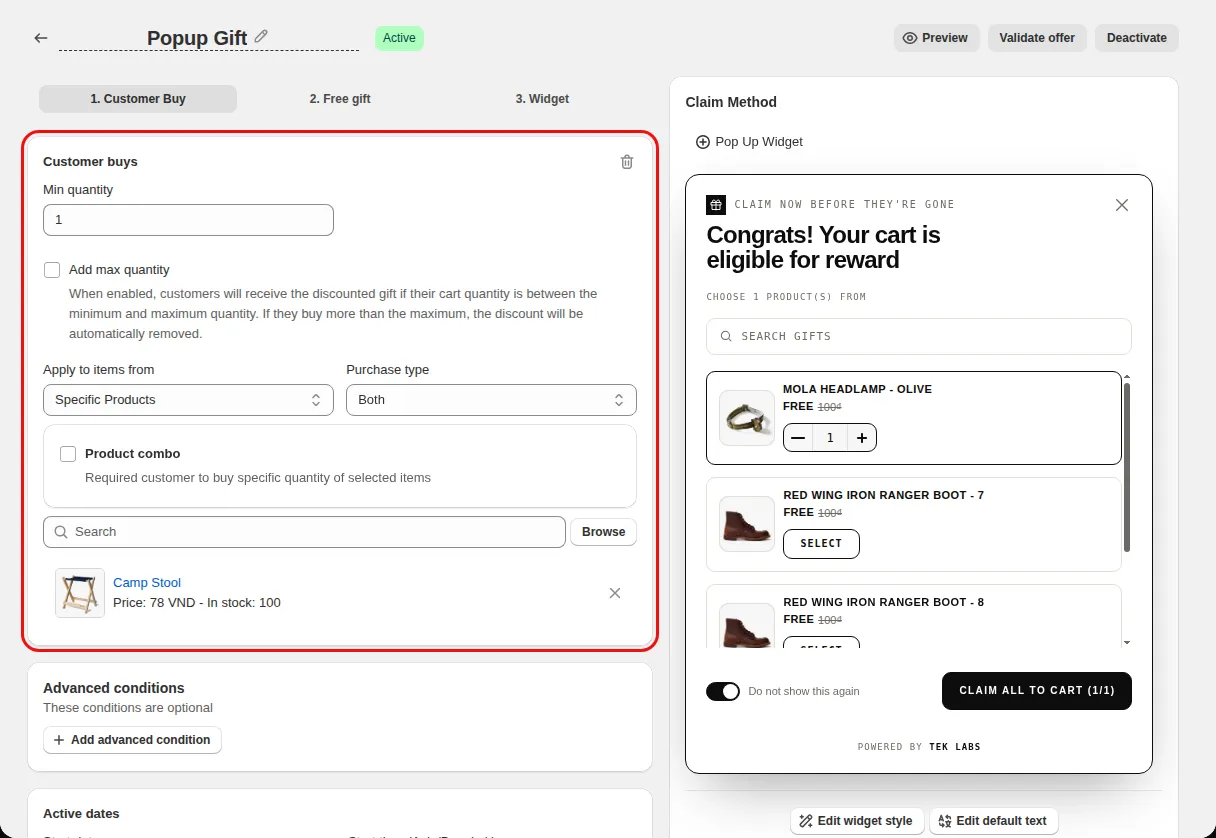Click the Preview button
This screenshot has width=1216, height=838.
pyautogui.click(x=936, y=38)
